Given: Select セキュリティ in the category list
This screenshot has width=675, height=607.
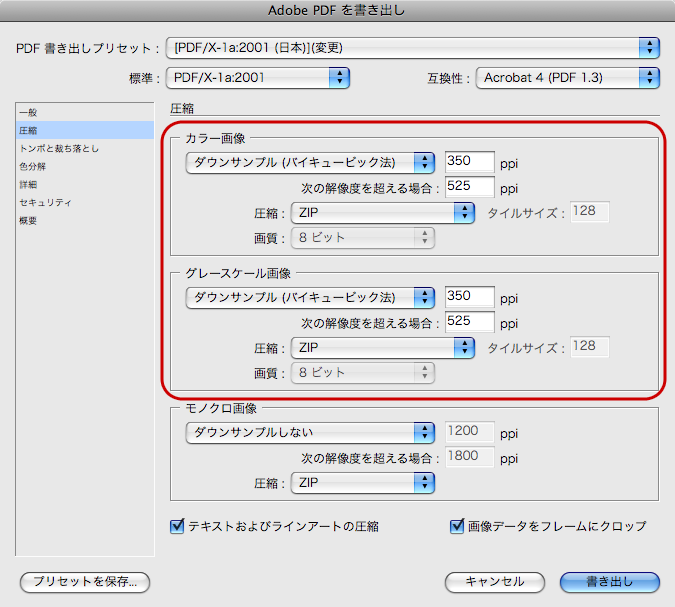Looking at the screenshot, I should click(85, 203).
